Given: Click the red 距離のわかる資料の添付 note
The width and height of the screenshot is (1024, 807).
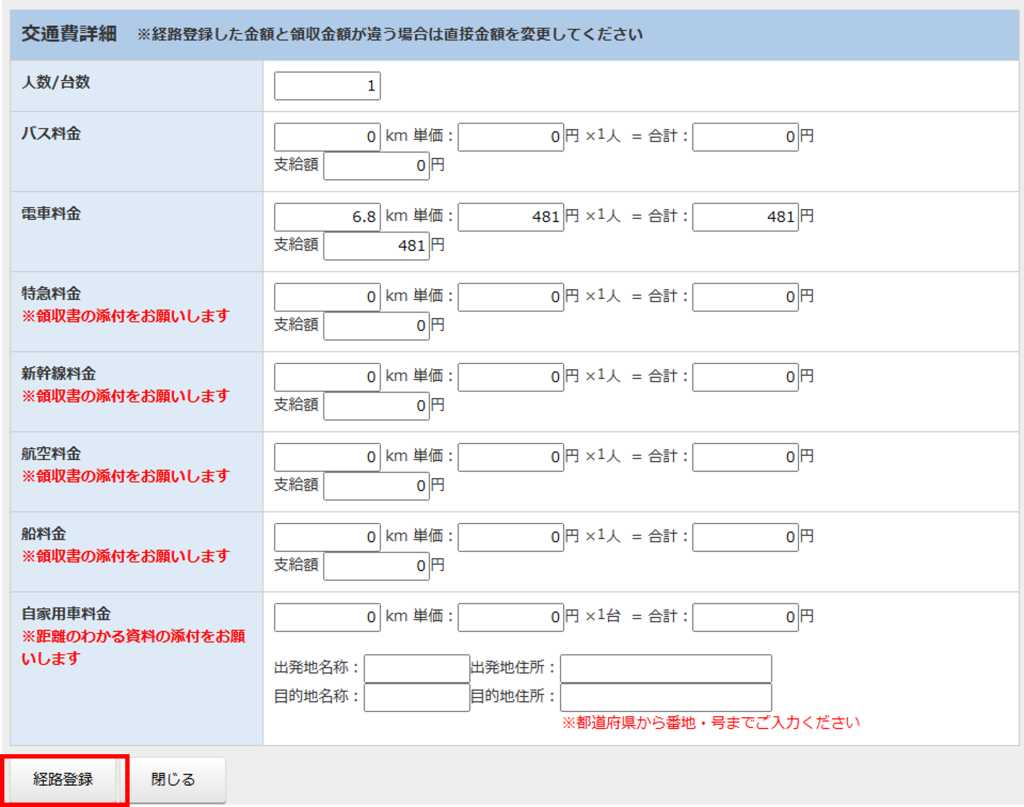Looking at the screenshot, I should coord(133,647).
